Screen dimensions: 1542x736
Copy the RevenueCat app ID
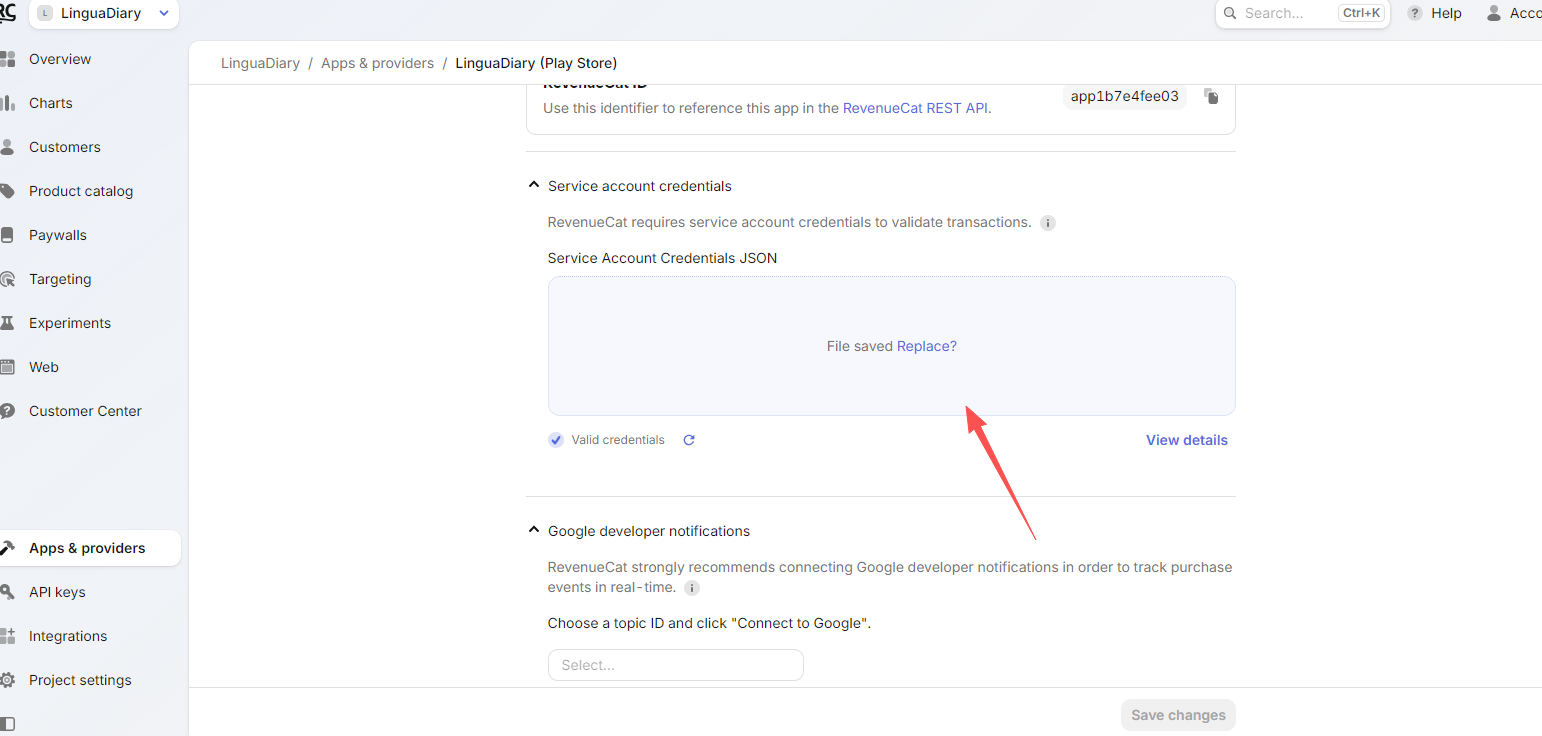(1211, 97)
